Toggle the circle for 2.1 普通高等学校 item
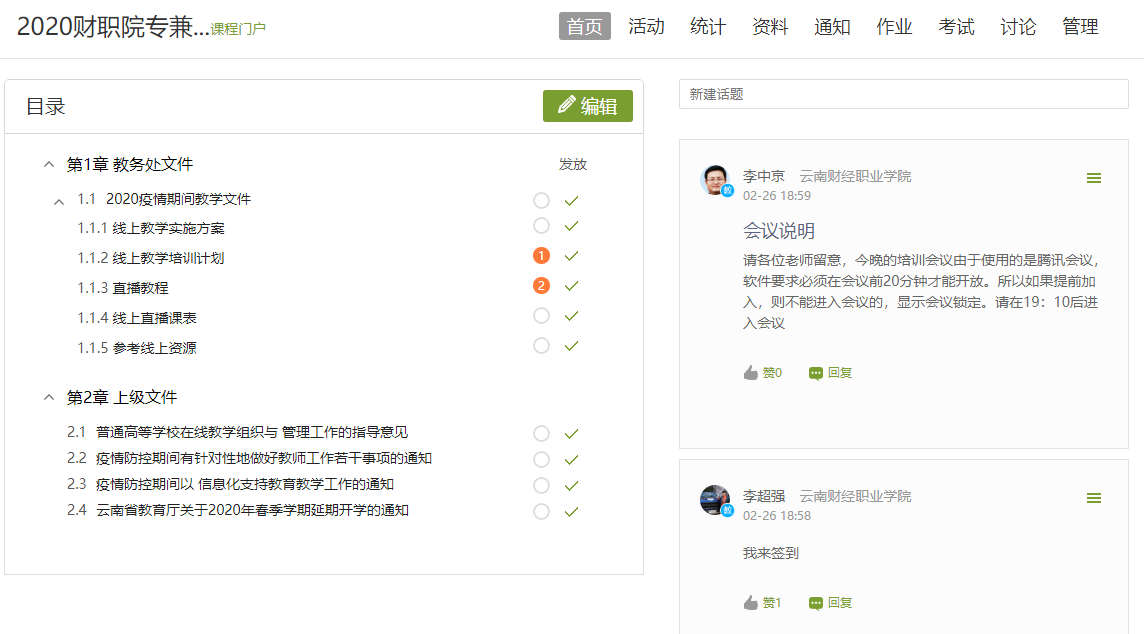 [541, 434]
